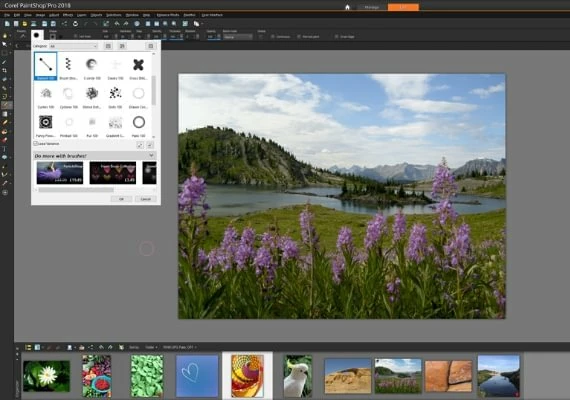Viewport: 570px width, 400px height.
Task: Click Cancel in the brush picker
Action: click(145, 199)
